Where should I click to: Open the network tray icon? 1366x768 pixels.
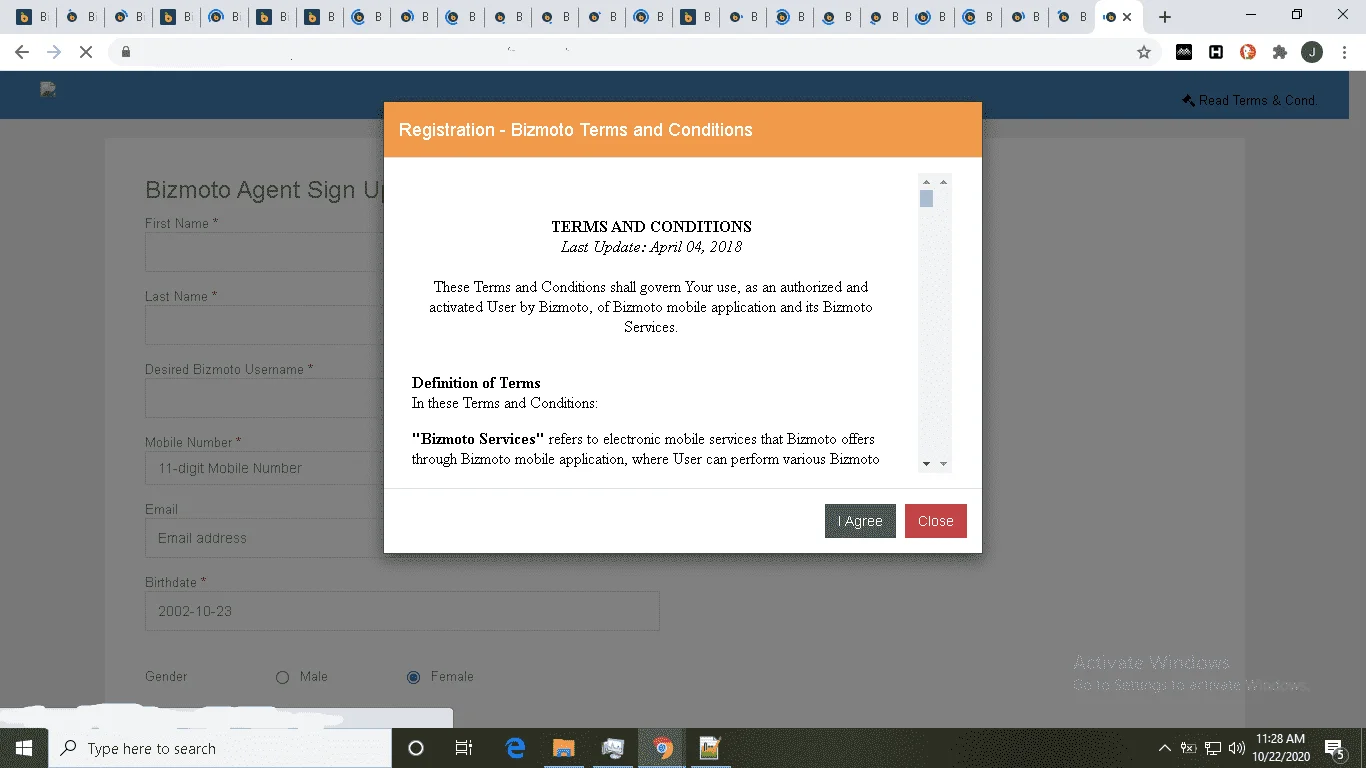tap(1212, 748)
